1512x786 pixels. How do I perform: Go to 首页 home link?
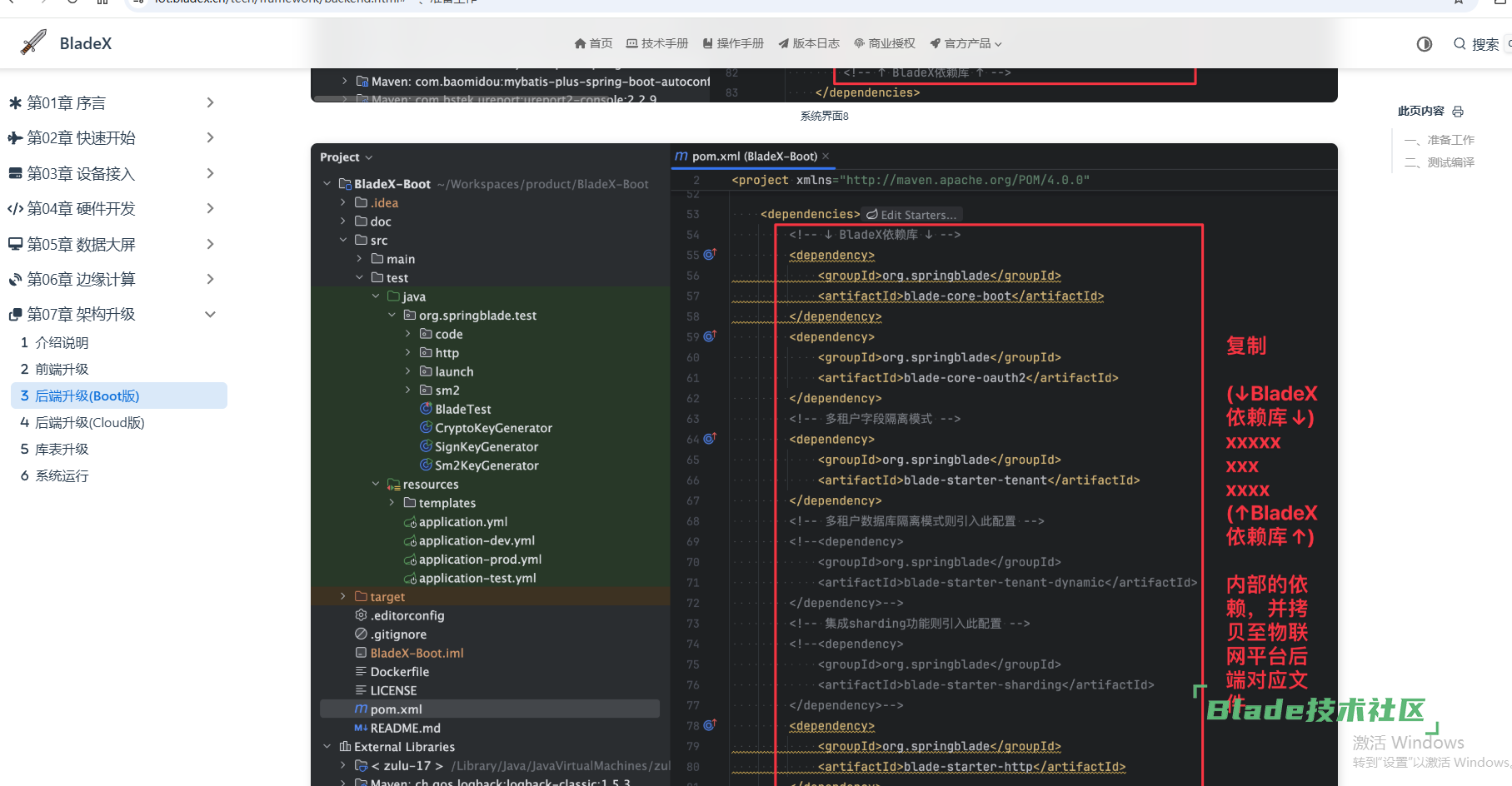(x=593, y=43)
